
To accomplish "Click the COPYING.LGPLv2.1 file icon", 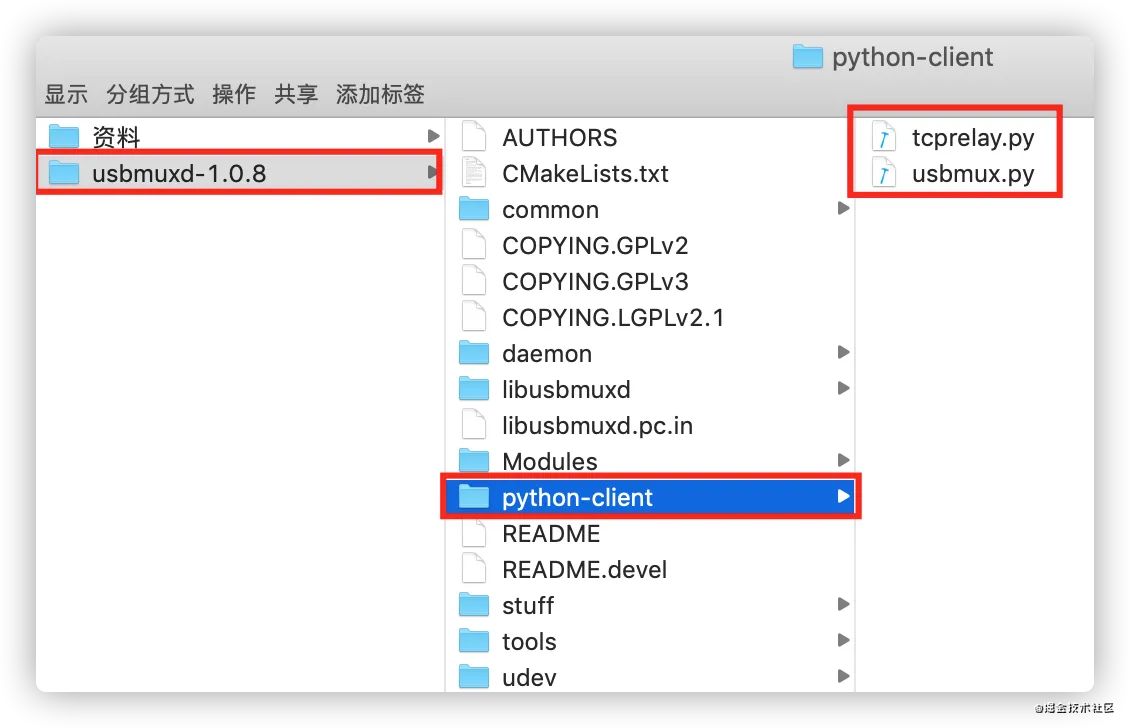I will pos(473,316).
